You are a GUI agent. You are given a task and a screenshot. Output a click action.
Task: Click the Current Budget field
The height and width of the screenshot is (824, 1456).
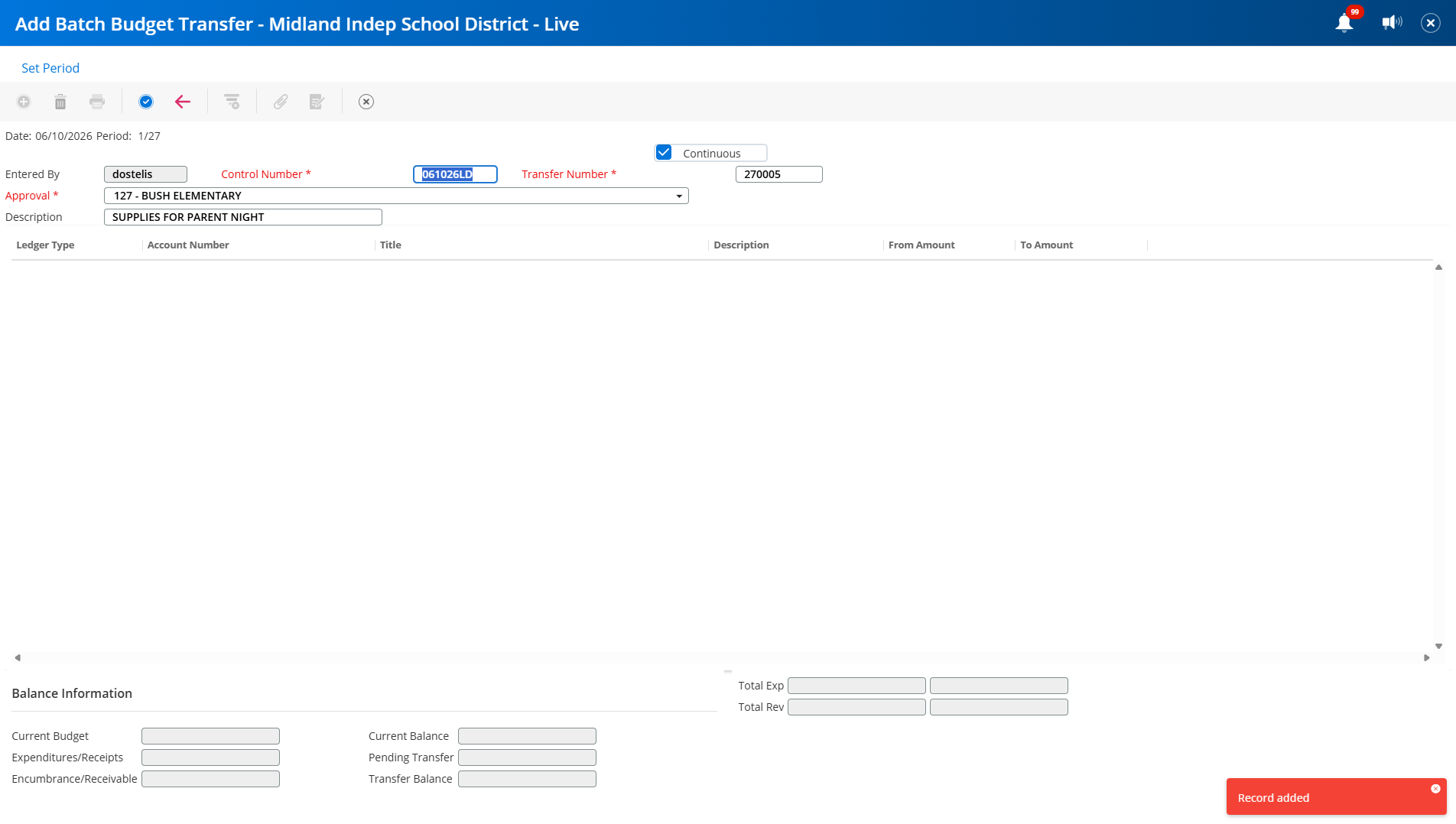[x=210, y=736]
